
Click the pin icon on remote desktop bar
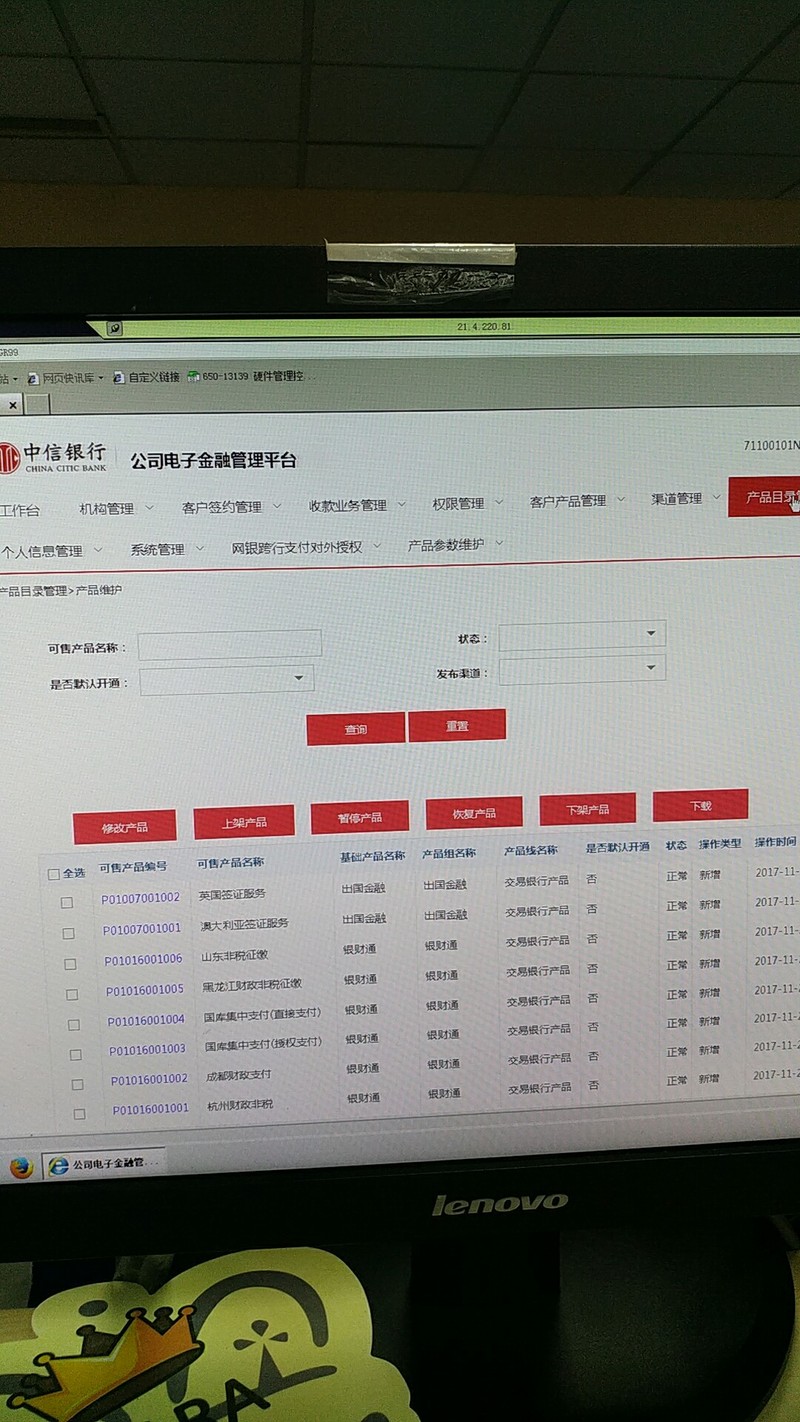coord(115,328)
